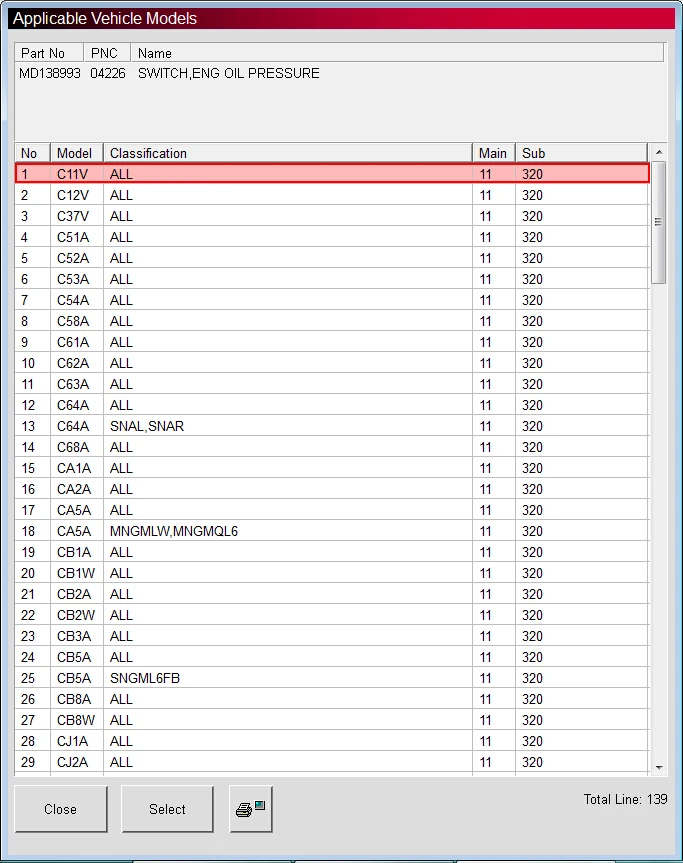Viewport: 683px width, 863px height.
Task: Click the Select button
Action: [167, 809]
